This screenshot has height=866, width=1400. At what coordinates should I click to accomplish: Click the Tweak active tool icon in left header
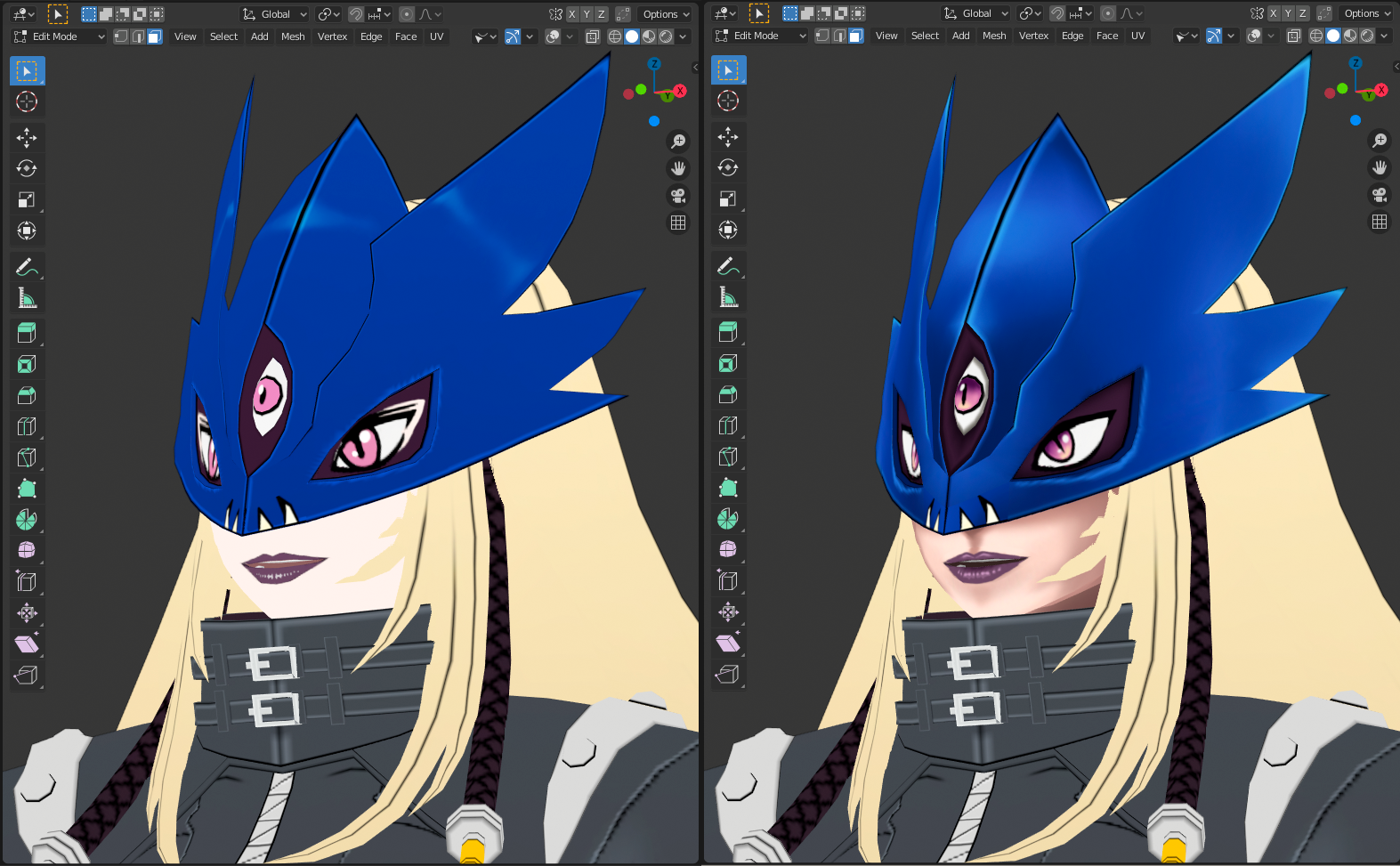click(57, 14)
